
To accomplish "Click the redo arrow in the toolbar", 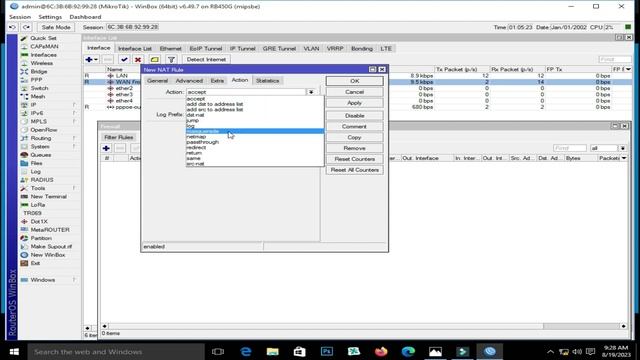I will tap(27, 27).
